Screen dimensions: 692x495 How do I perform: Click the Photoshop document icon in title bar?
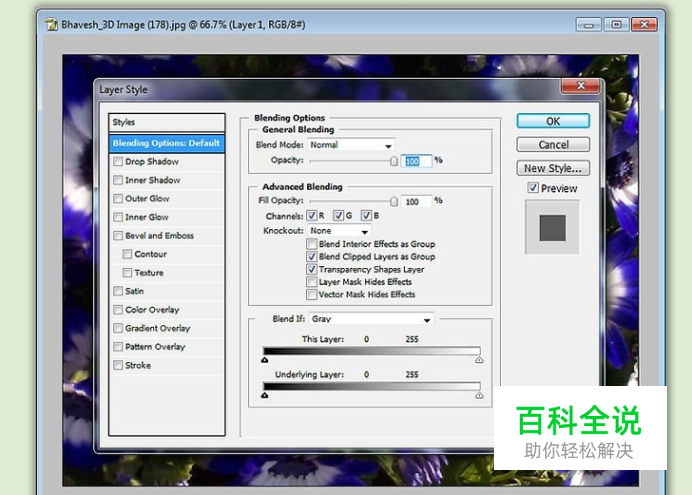click(52, 24)
